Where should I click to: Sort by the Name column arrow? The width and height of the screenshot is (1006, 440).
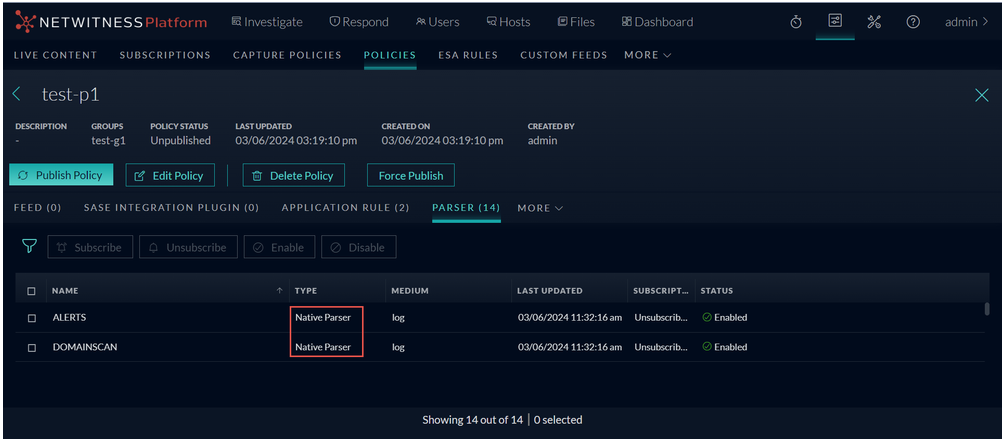(x=279, y=291)
